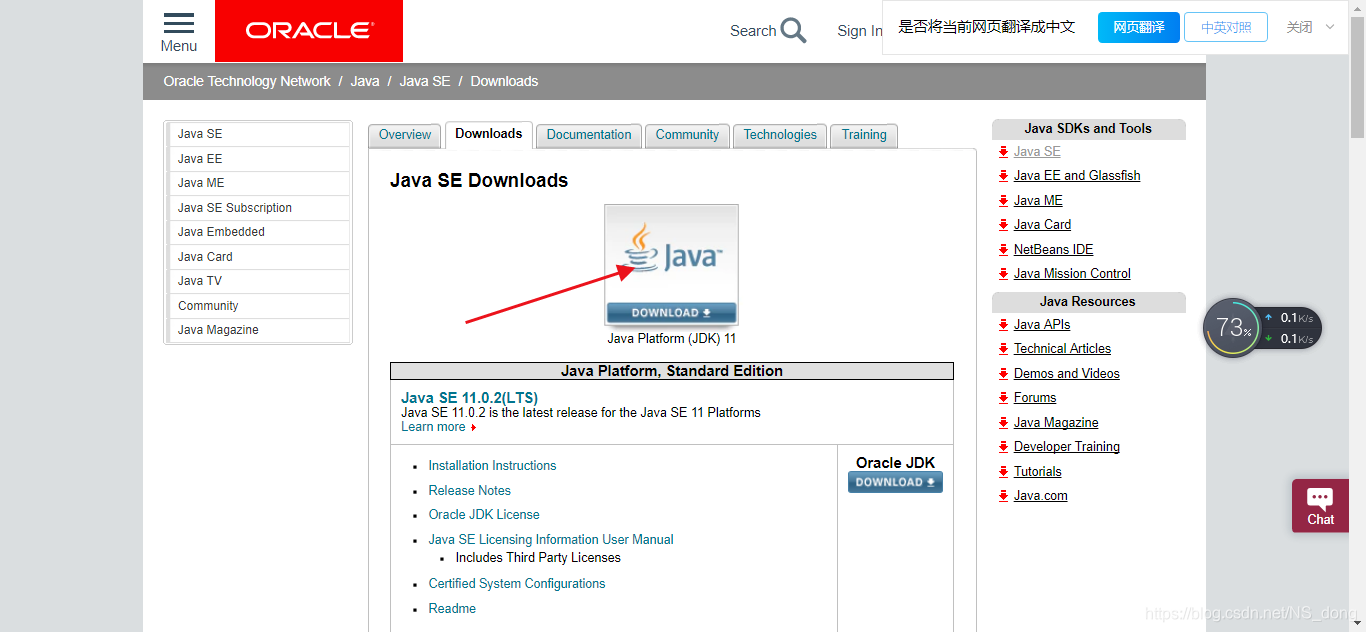Open the Community tab

click(687, 135)
